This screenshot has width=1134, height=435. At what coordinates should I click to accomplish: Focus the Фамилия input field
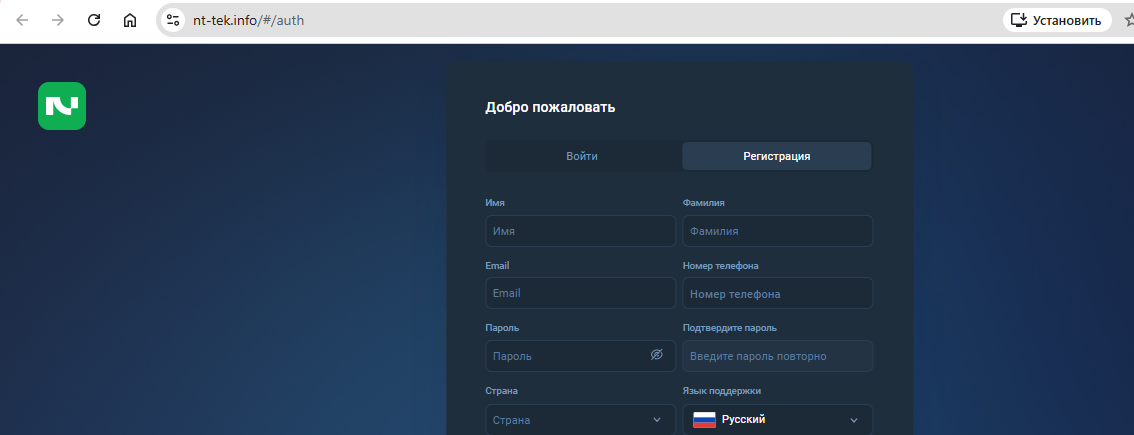tap(777, 232)
